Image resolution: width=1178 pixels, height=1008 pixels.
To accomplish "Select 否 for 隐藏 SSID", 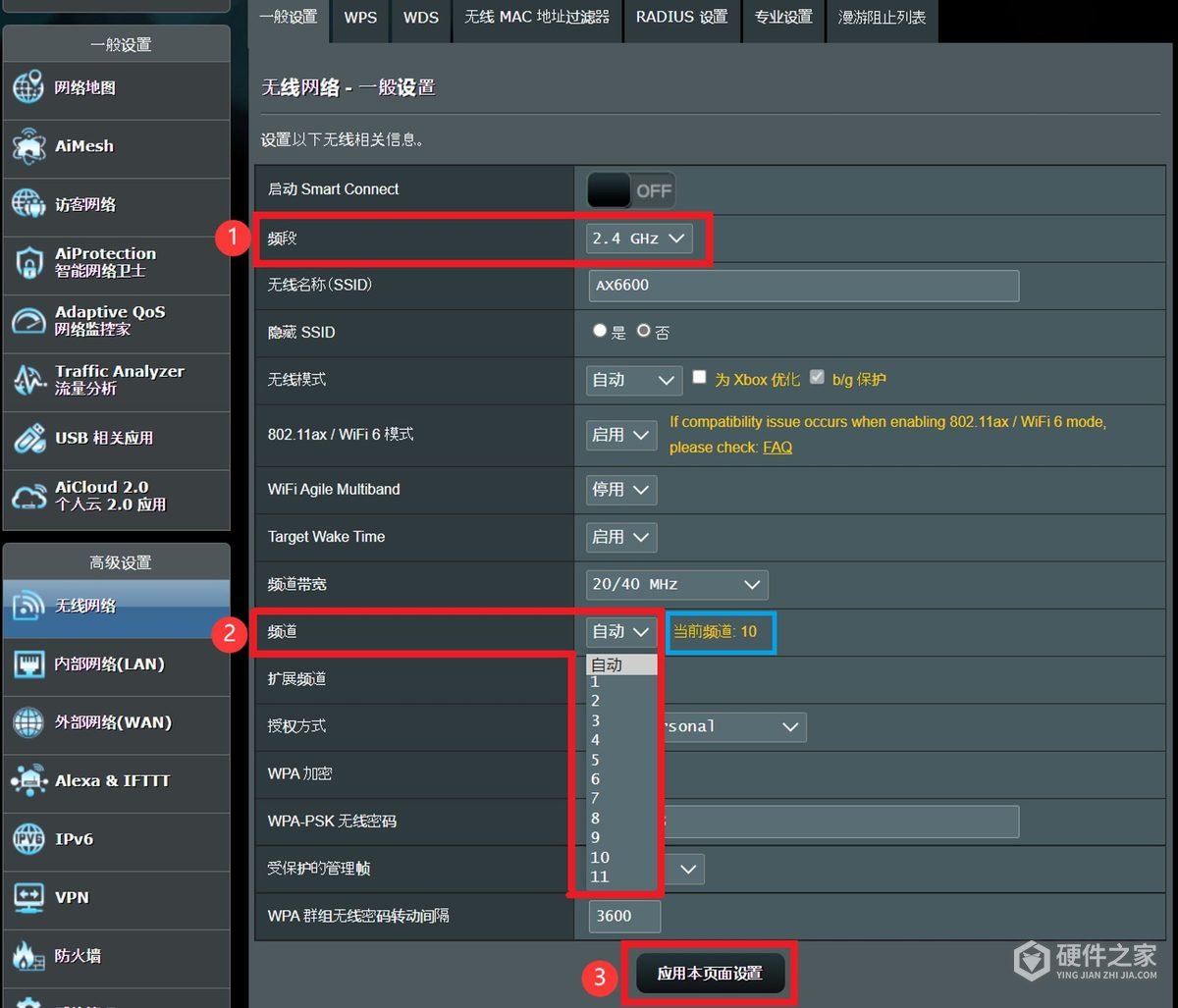I will pos(644,331).
